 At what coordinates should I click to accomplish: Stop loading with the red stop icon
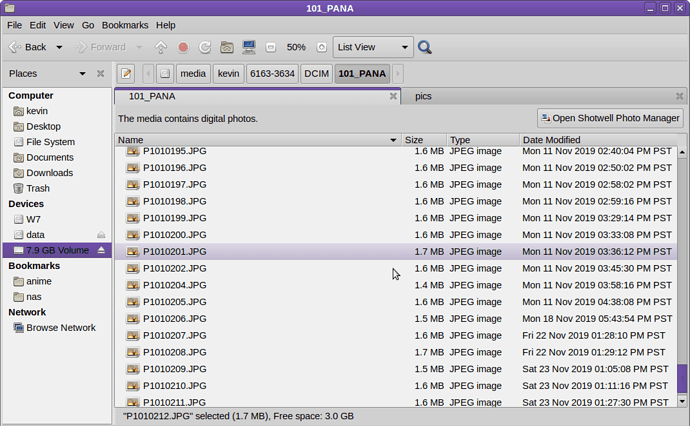click(x=183, y=47)
